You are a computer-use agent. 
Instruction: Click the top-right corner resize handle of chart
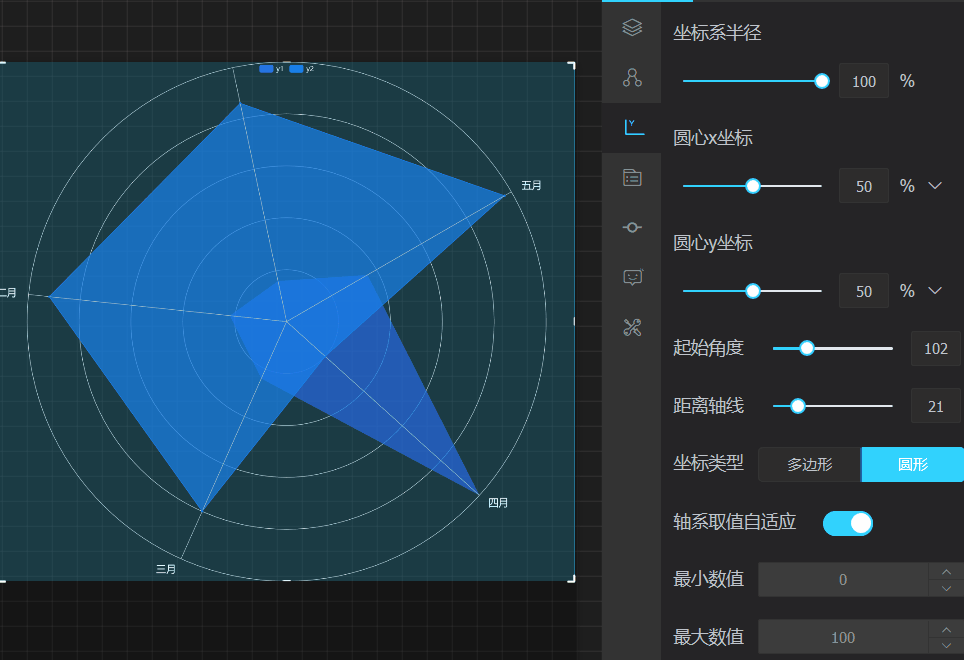point(572,65)
